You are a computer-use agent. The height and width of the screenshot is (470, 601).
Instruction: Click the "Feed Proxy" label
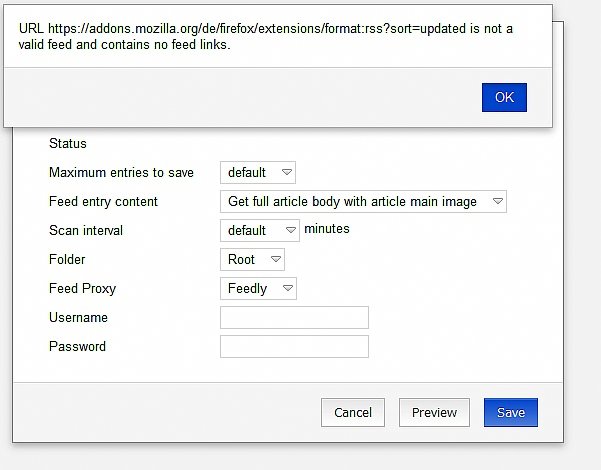82,289
